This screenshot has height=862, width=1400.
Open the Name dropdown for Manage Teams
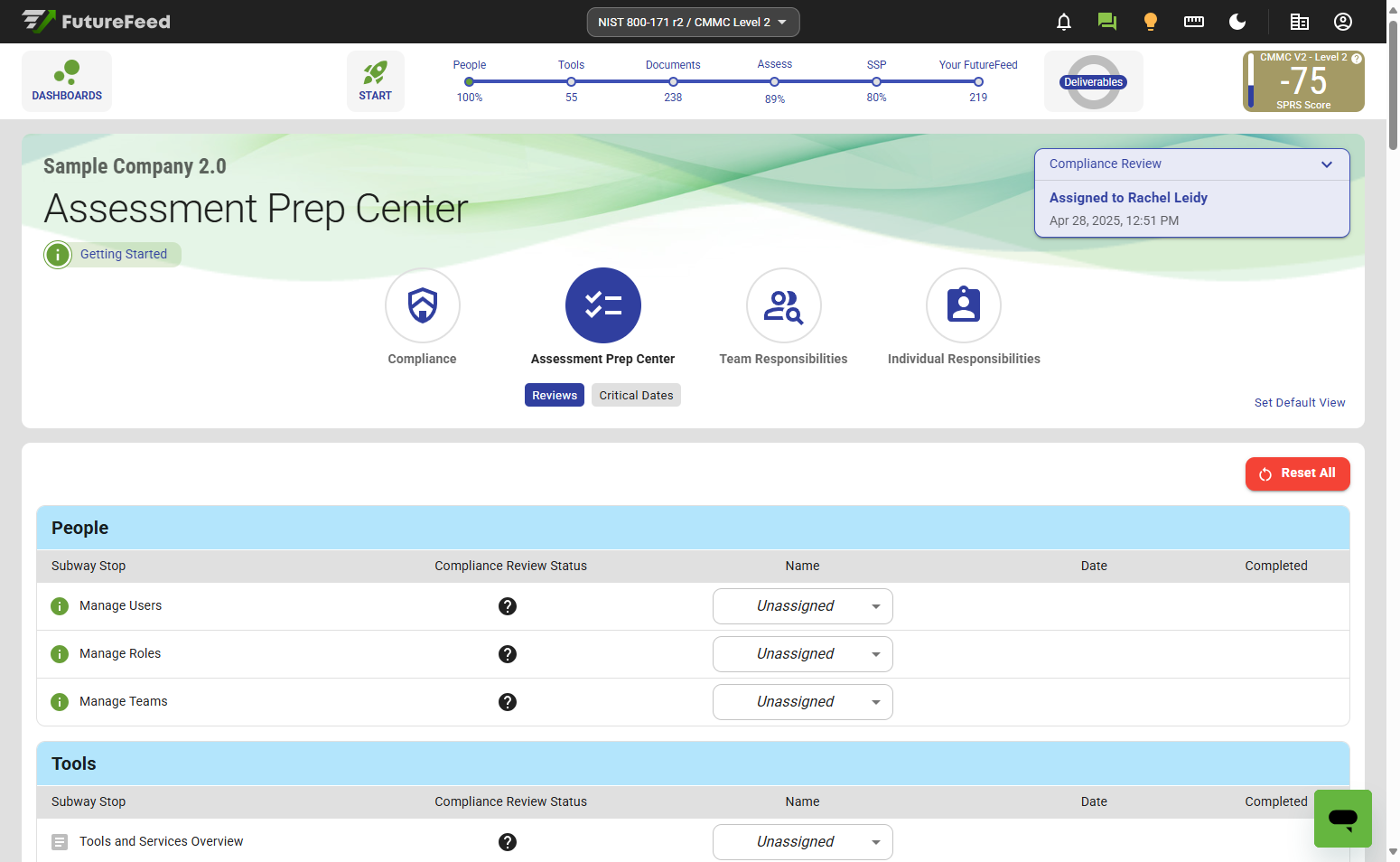tap(802, 702)
